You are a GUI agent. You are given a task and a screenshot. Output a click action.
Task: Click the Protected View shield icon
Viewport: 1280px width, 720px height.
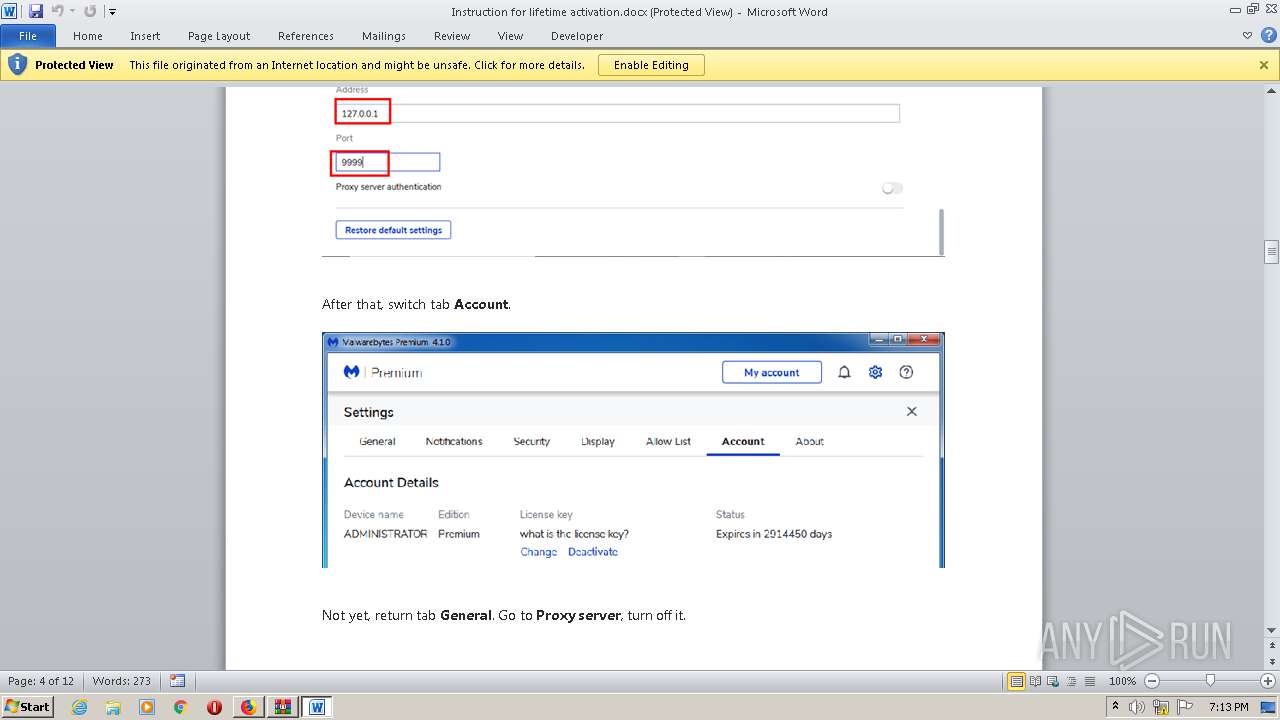pyautogui.click(x=17, y=65)
